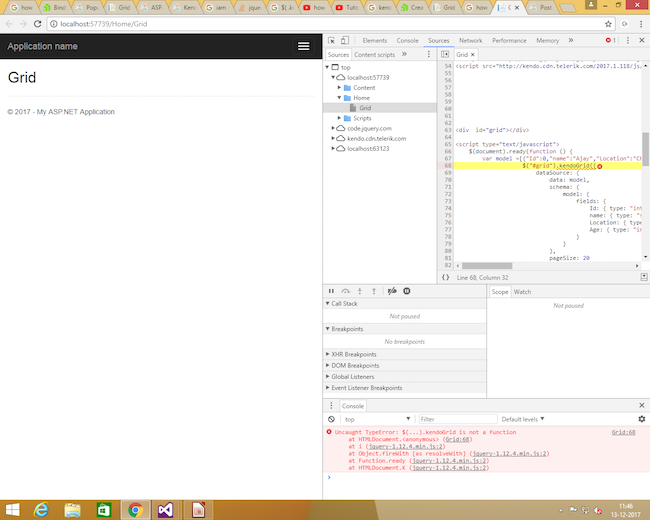Switch to the Network tab

(x=471, y=40)
